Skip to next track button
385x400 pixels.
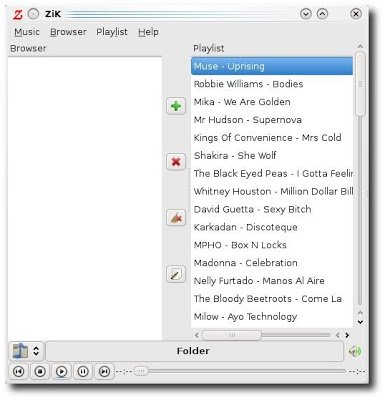[104, 371]
